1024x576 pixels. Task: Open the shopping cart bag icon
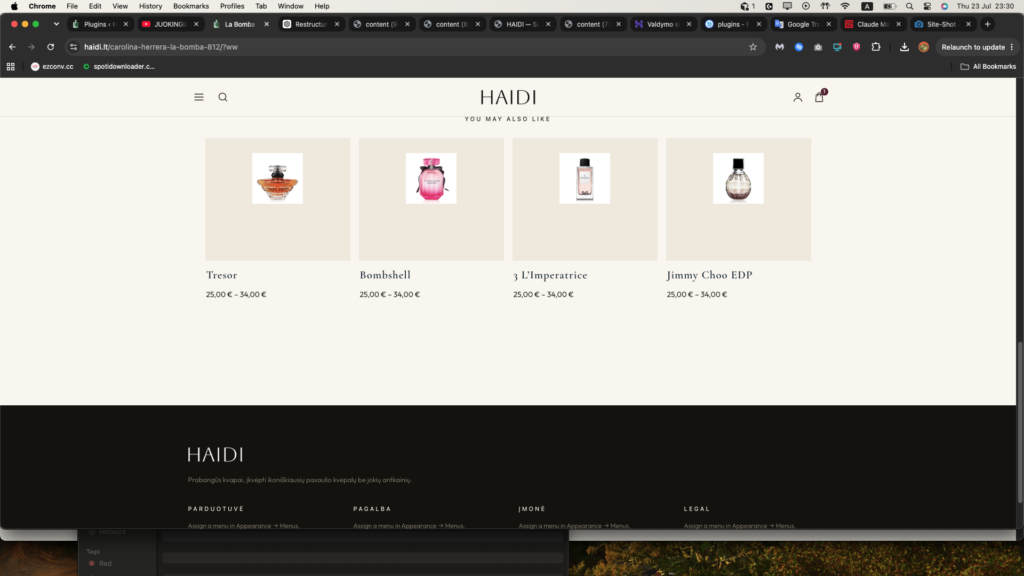point(819,97)
